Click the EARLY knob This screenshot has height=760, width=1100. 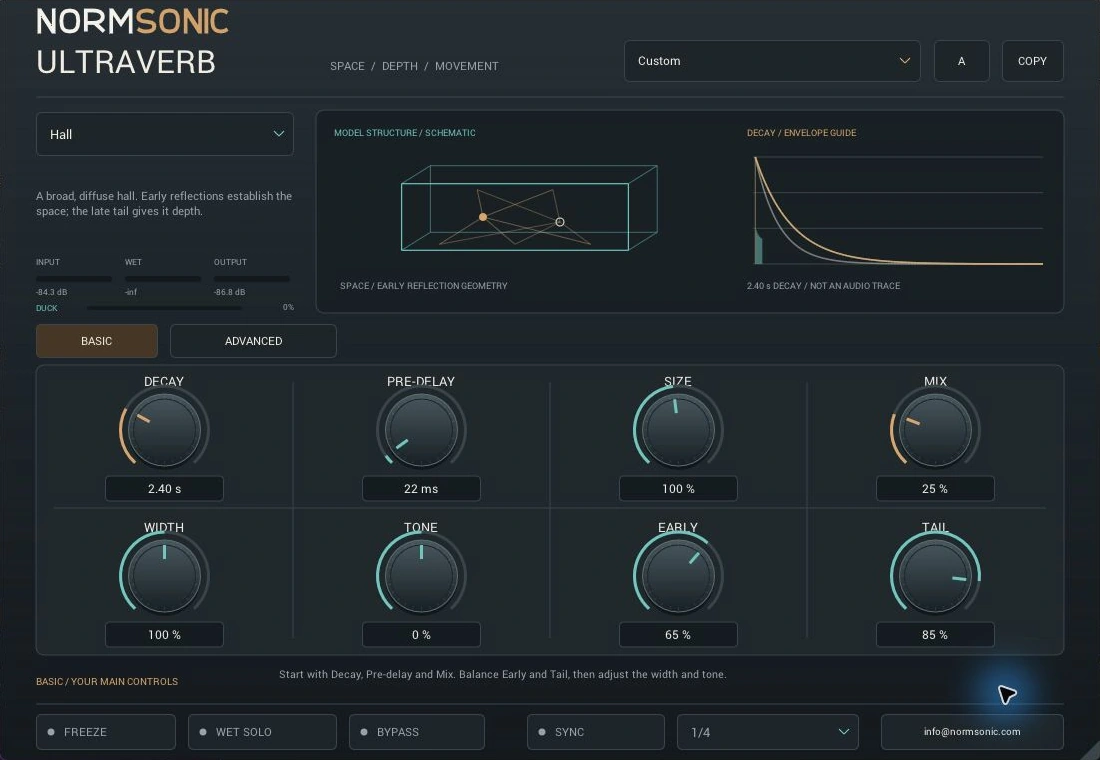click(678, 576)
